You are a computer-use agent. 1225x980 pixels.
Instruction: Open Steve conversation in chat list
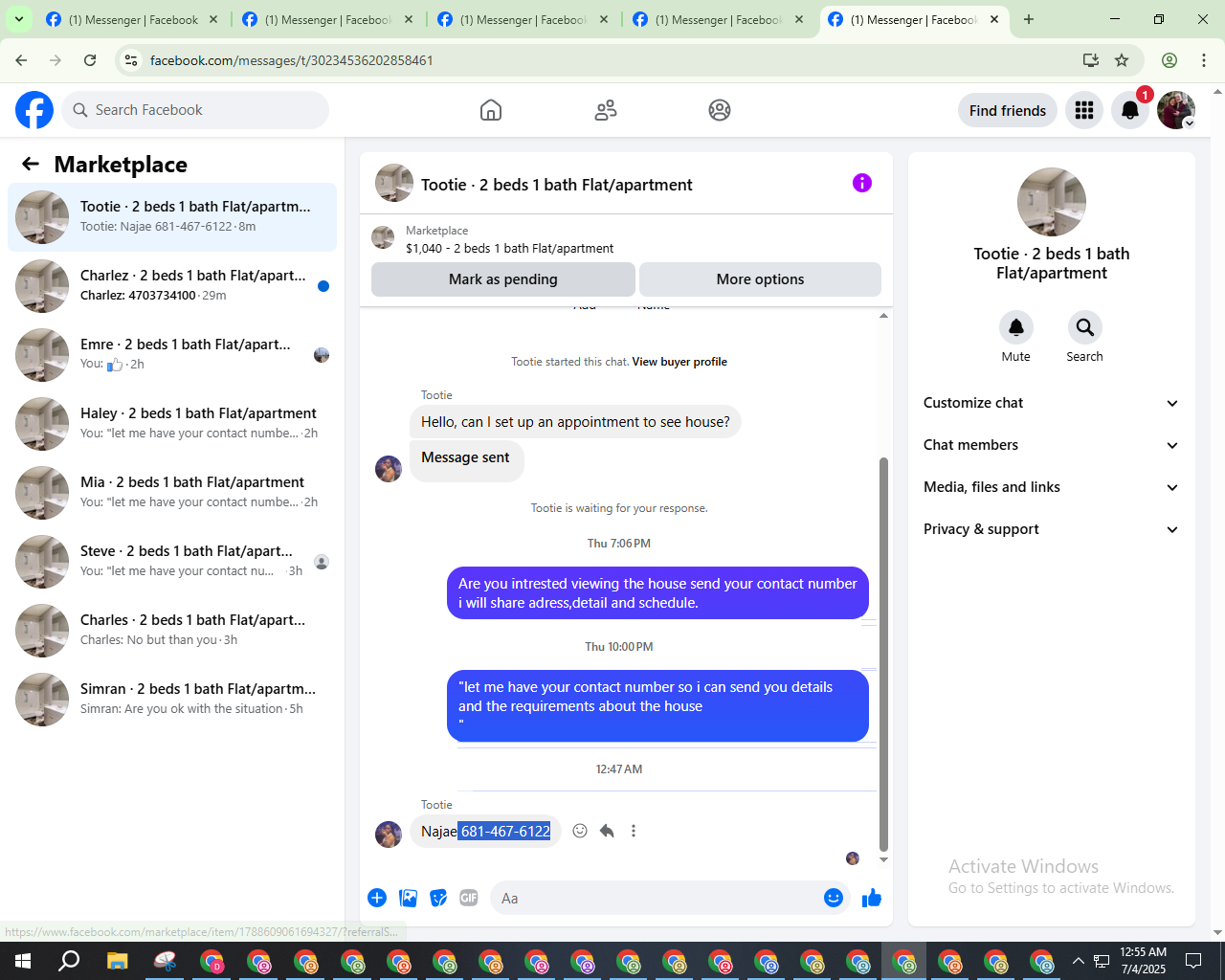coord(172,562)
